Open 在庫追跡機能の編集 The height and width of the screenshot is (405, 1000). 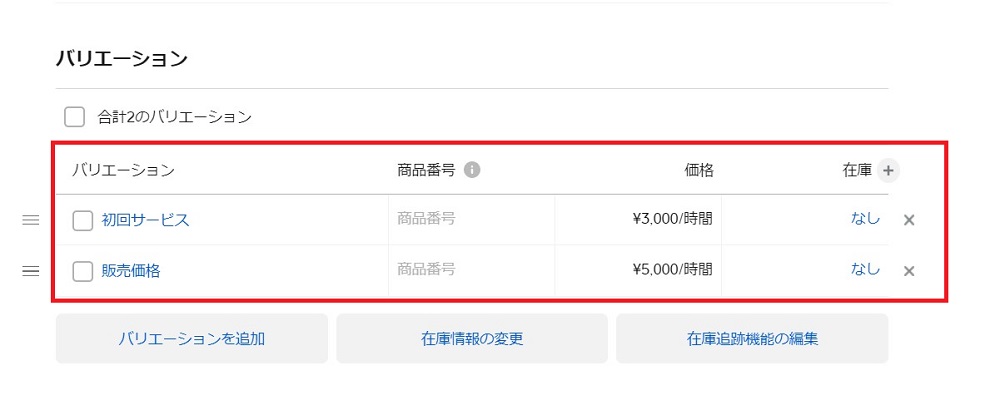point(752,338)
